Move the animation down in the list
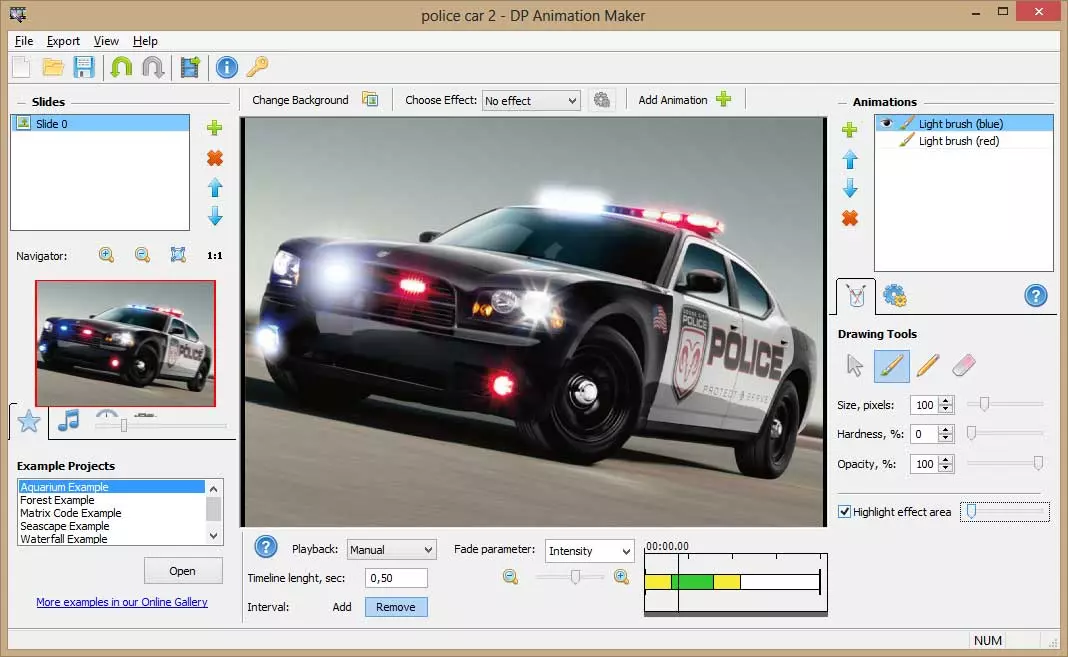 849,188
